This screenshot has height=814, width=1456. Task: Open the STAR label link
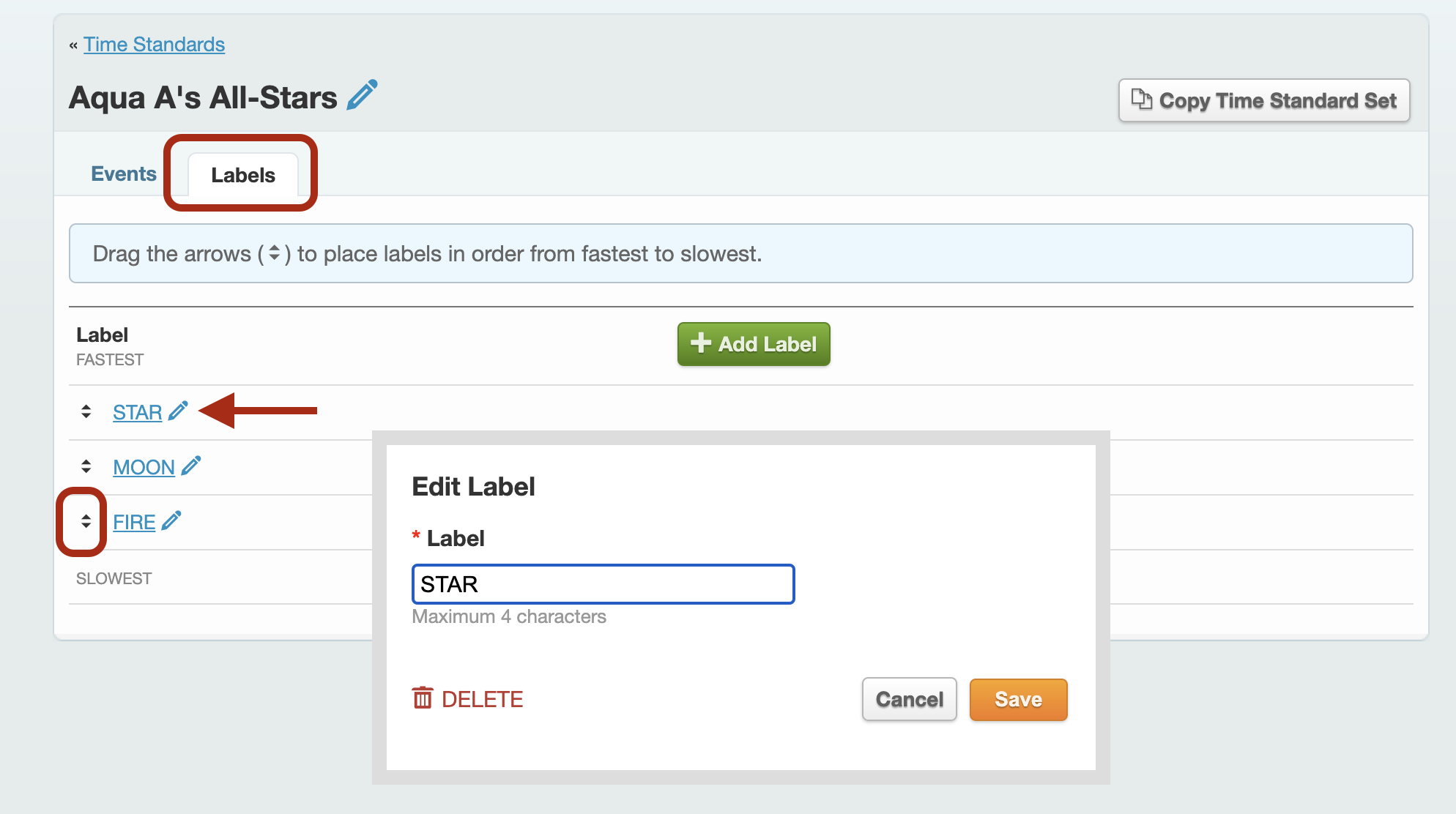tap(138, 412)
